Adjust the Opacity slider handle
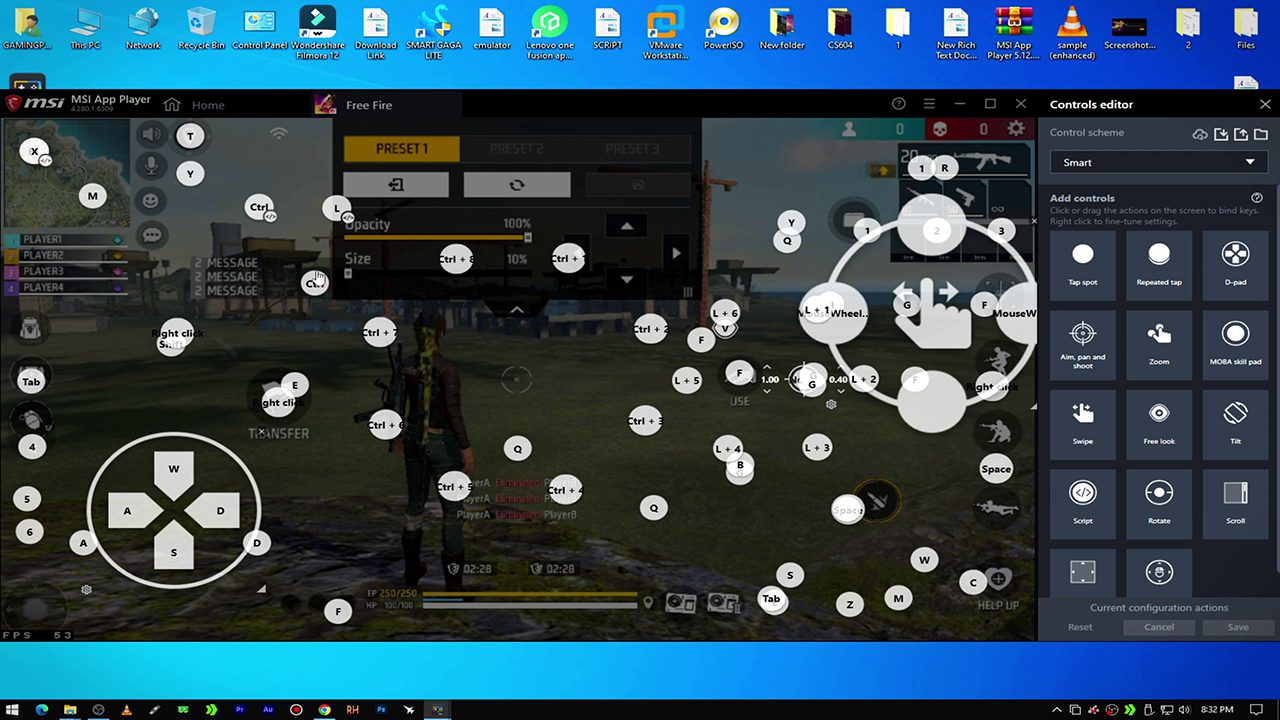The image size is (1280, 720). click(x=528, y=238)
